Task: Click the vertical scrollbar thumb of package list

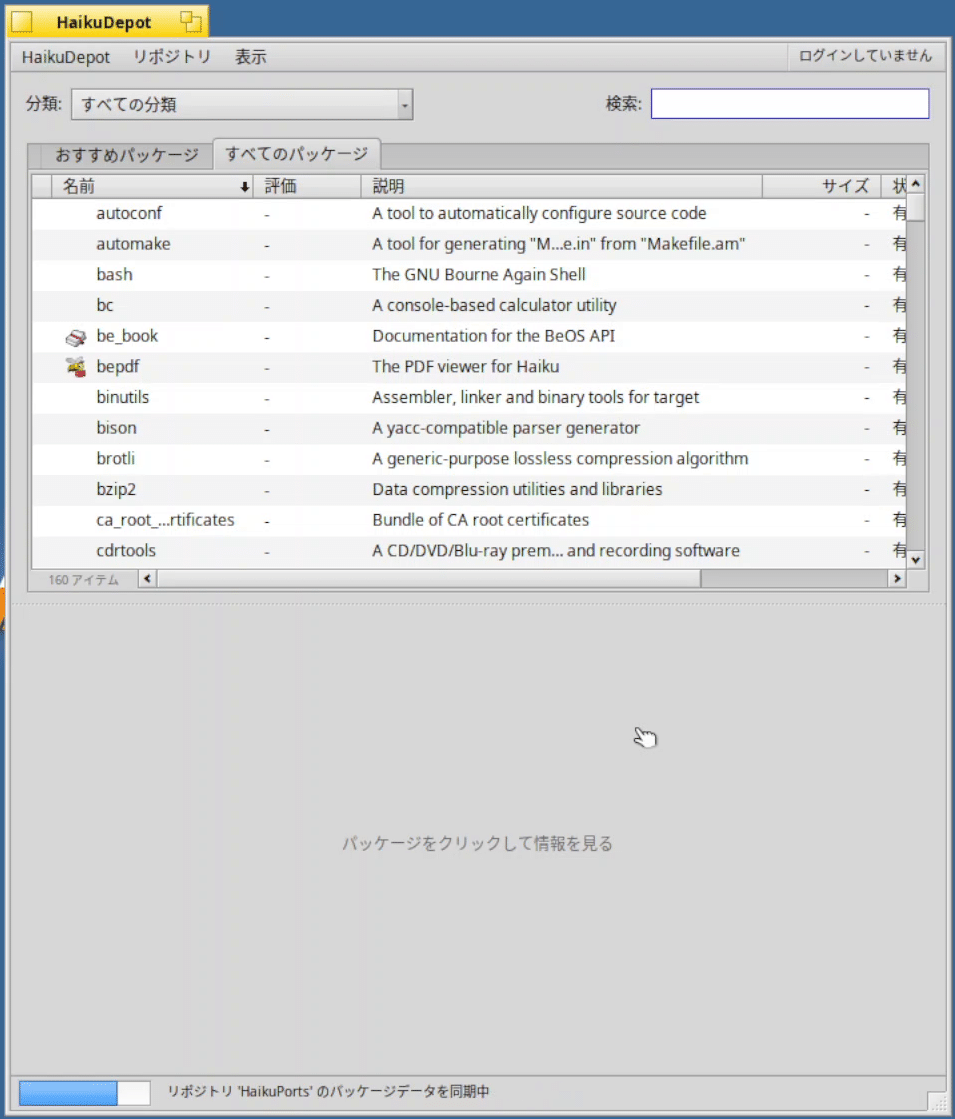Action: pyautogui.click(x=916, y=208)
